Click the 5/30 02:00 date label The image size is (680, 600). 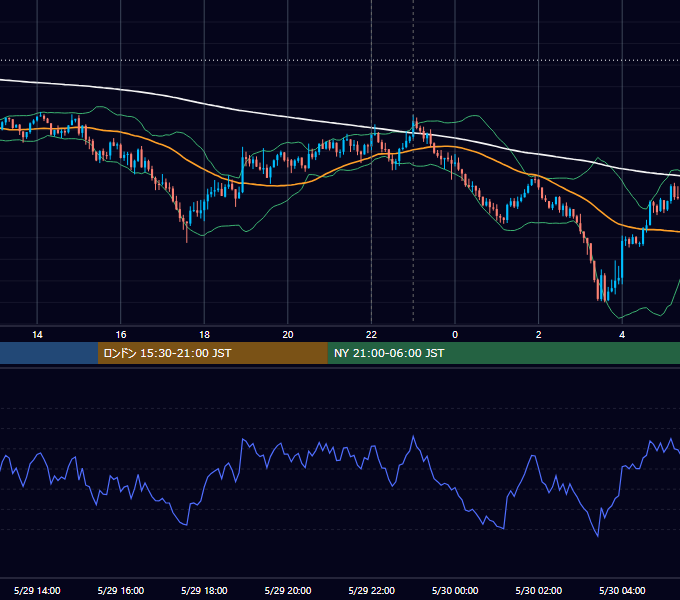coord(539,590)
